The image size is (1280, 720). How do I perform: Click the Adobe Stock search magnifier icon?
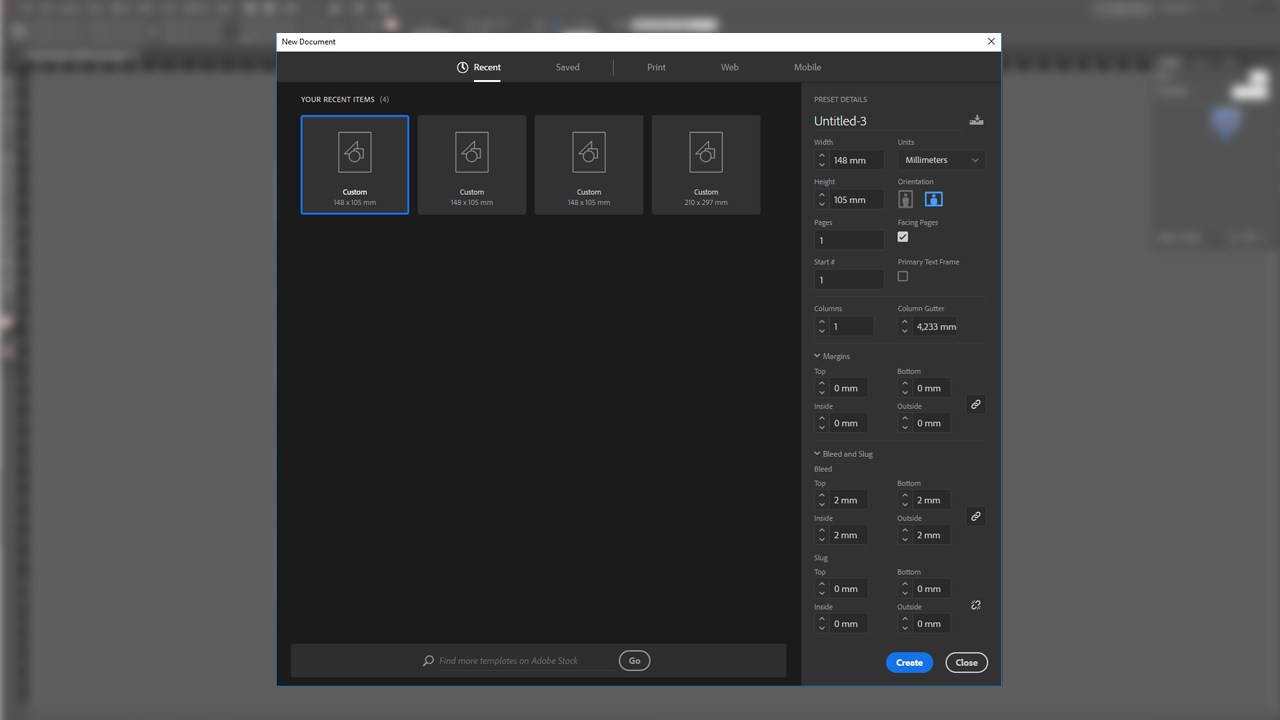pyautogui.click(x=429, y=661)
